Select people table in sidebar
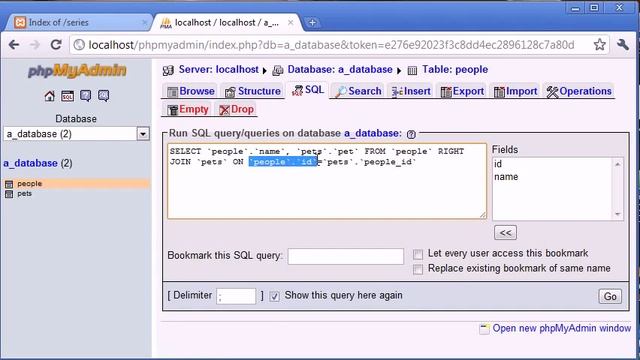This screenshot has width=640, height=360. tap(30, 184)
